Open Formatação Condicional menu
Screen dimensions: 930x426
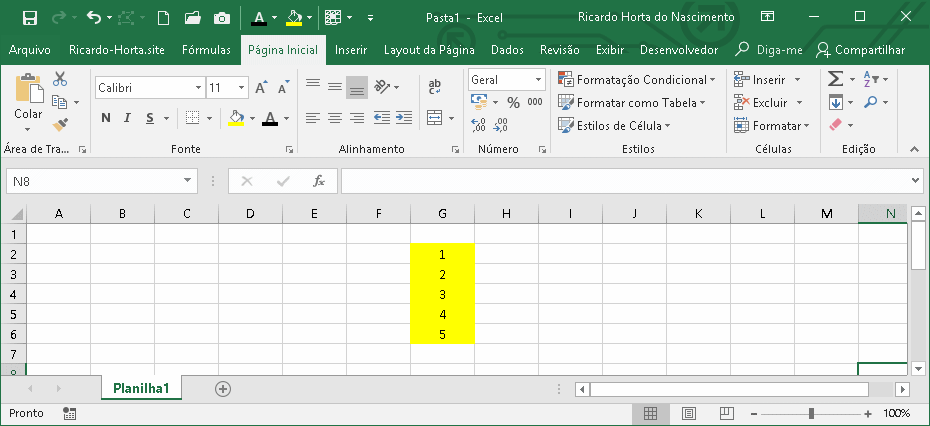click(x=637, y=80)
